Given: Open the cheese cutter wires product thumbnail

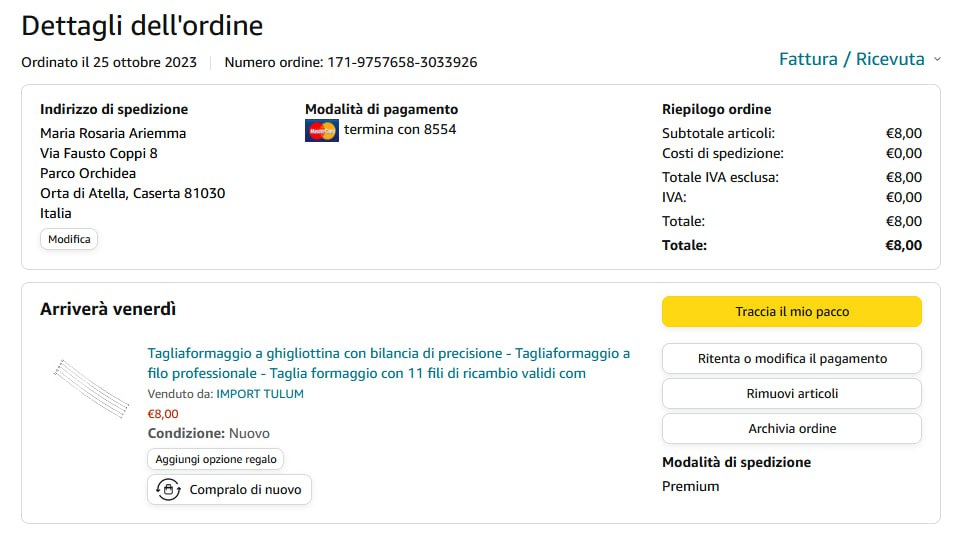Looking at the screenshot, I should [91, 388].
